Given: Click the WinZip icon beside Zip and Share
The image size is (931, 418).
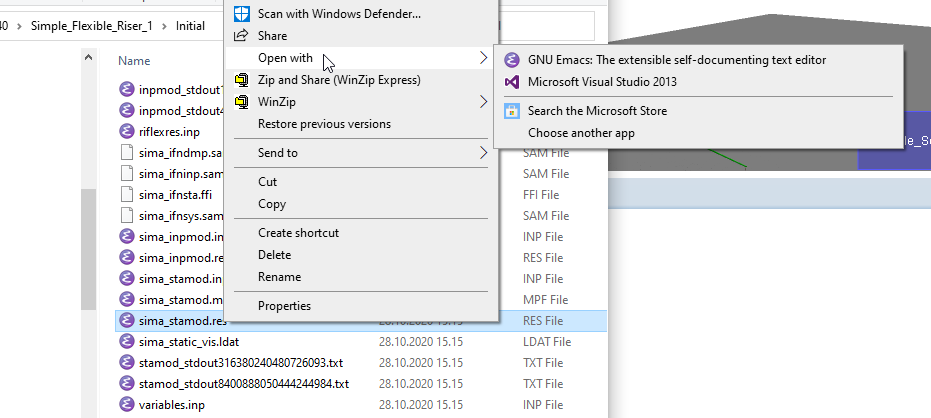Looking at the screenshot, I should 241,80.
